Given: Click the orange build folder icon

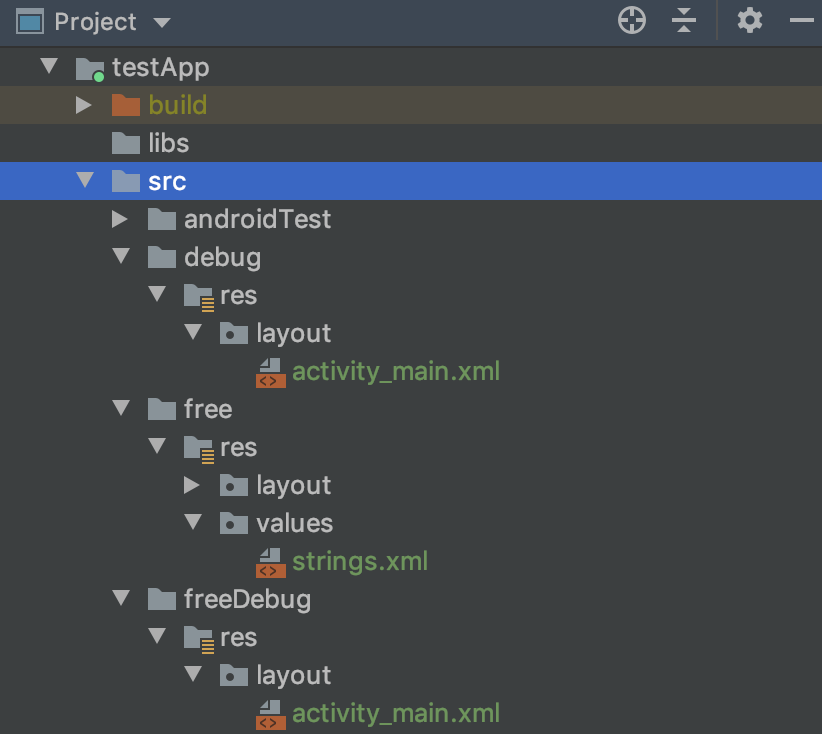Looking at the screenshot, I should (126, 105).
